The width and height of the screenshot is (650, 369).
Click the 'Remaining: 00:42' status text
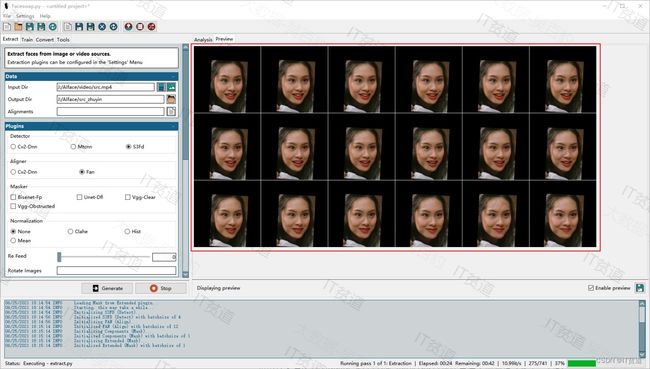475,363
